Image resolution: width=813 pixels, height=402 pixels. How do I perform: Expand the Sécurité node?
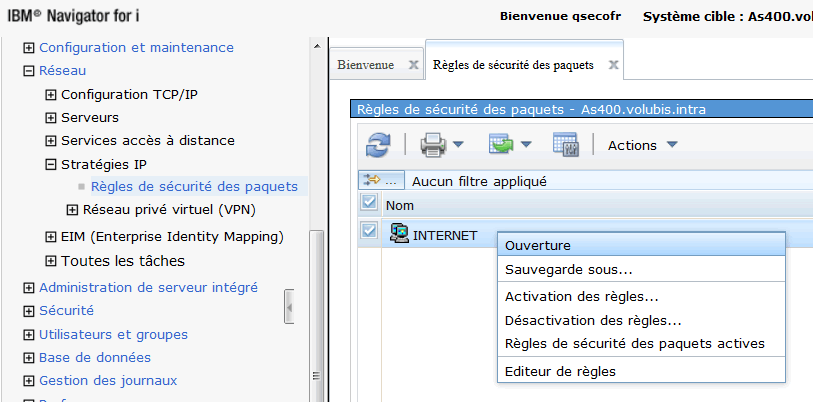[x=29, y=311]
